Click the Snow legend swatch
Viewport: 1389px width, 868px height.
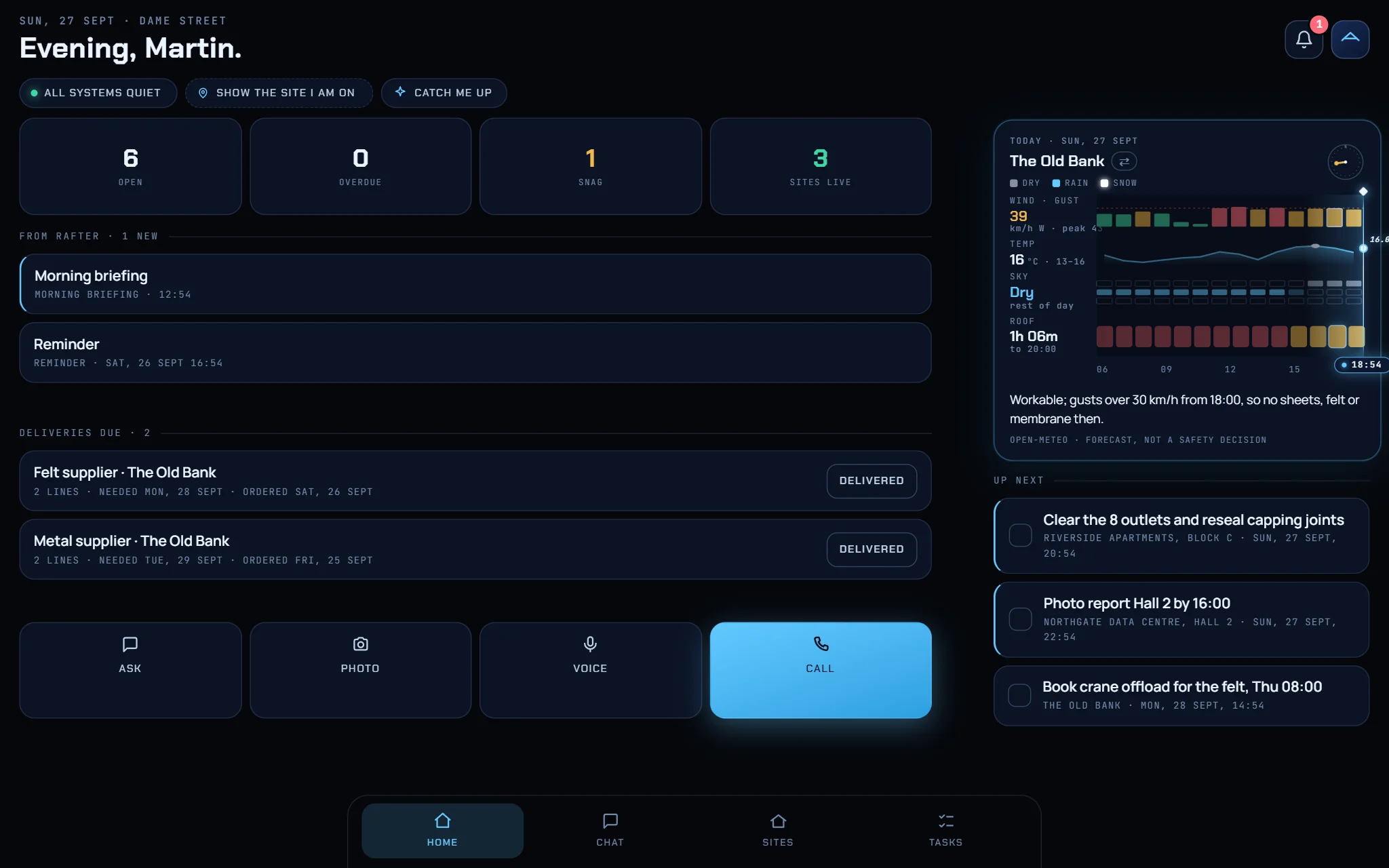coord(1104,183)
